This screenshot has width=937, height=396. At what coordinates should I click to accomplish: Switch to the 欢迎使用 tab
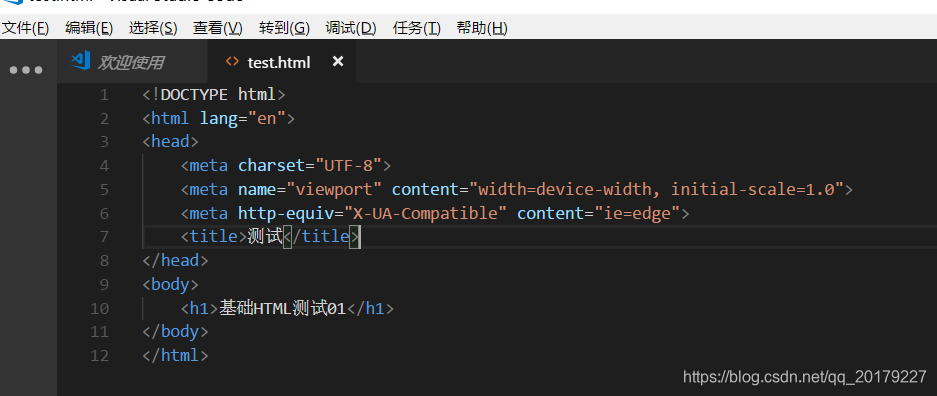[133, 62]
